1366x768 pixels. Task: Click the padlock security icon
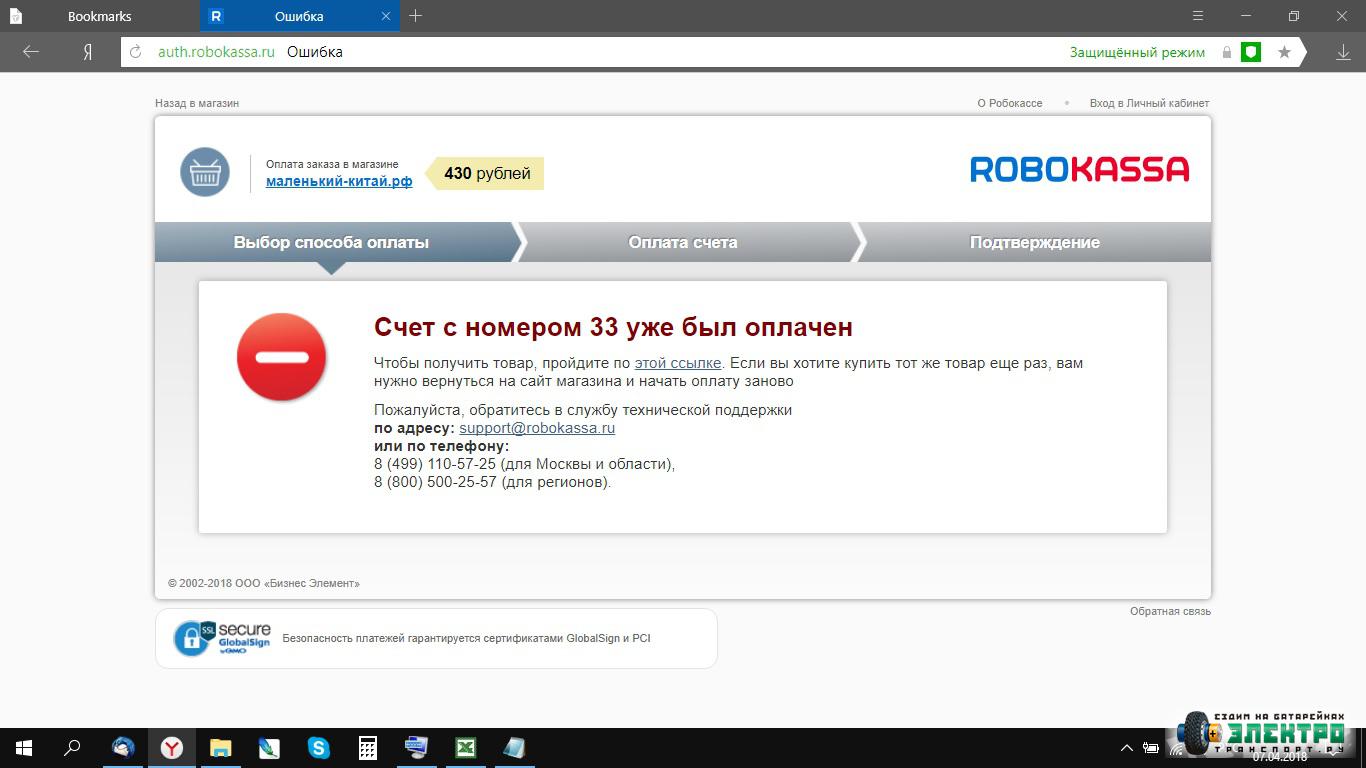coord(1227,52)
